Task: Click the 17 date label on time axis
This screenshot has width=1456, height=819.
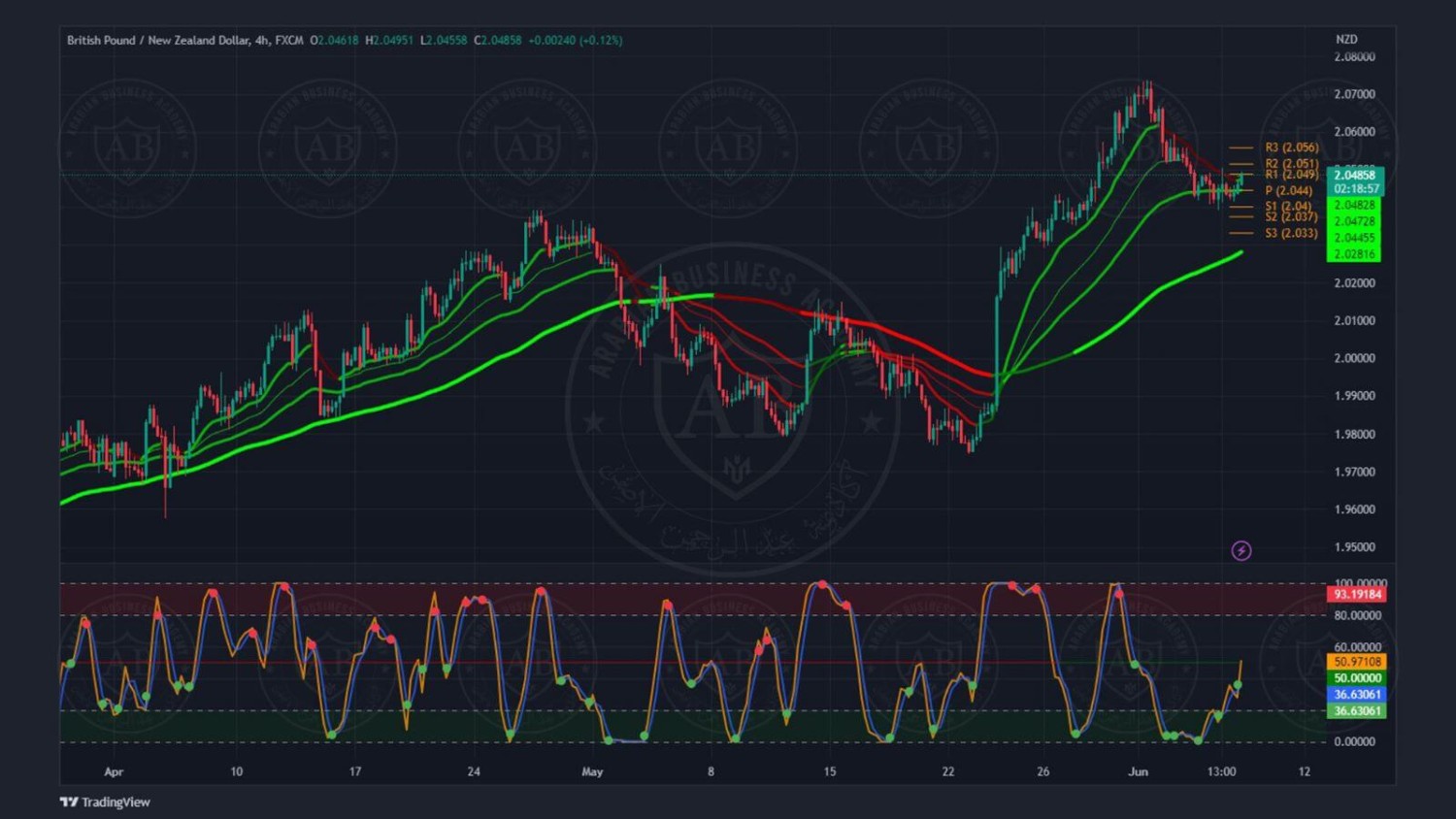Action: 355,772
